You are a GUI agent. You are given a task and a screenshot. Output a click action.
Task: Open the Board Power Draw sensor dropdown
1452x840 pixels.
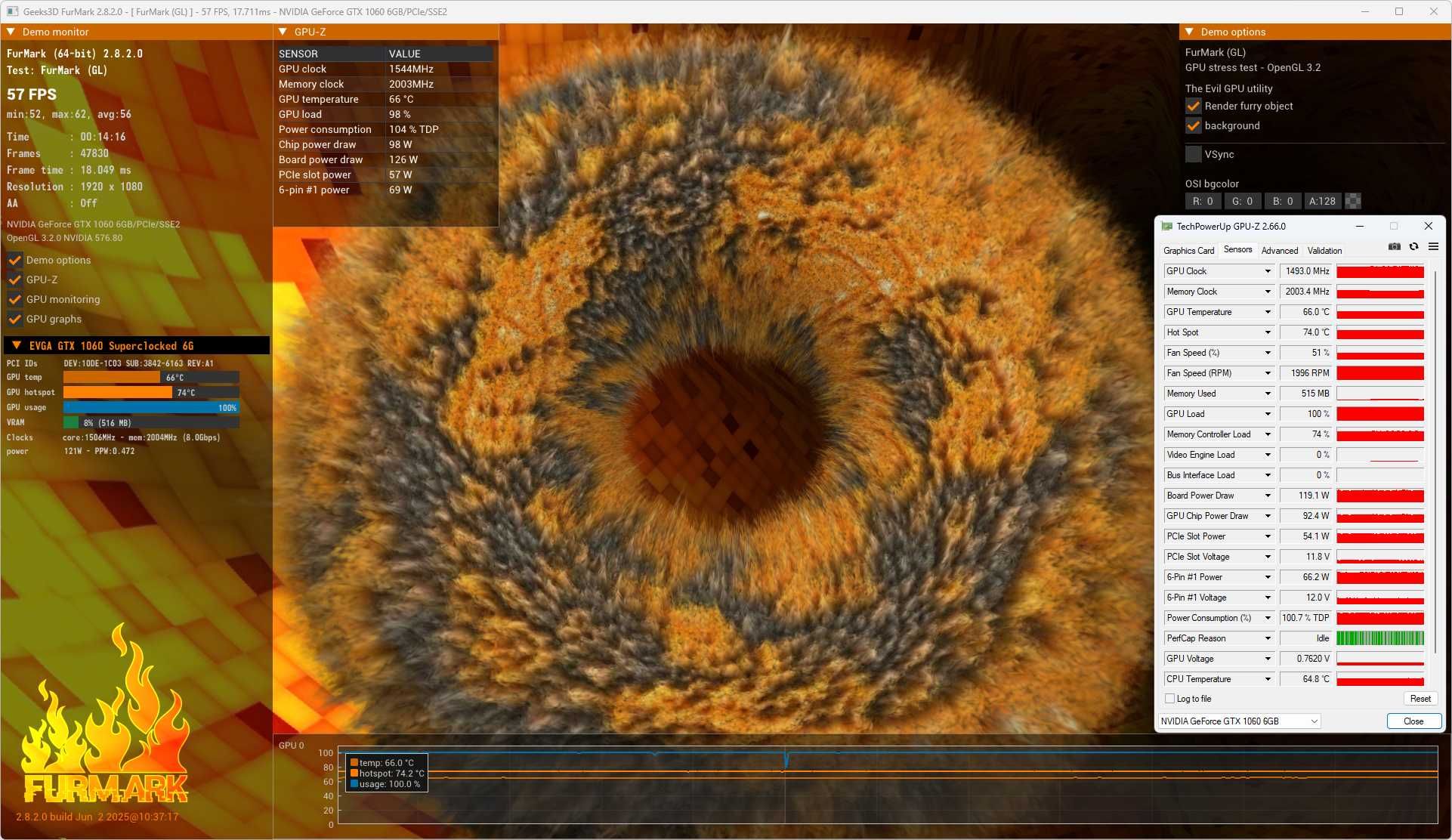1268,496
